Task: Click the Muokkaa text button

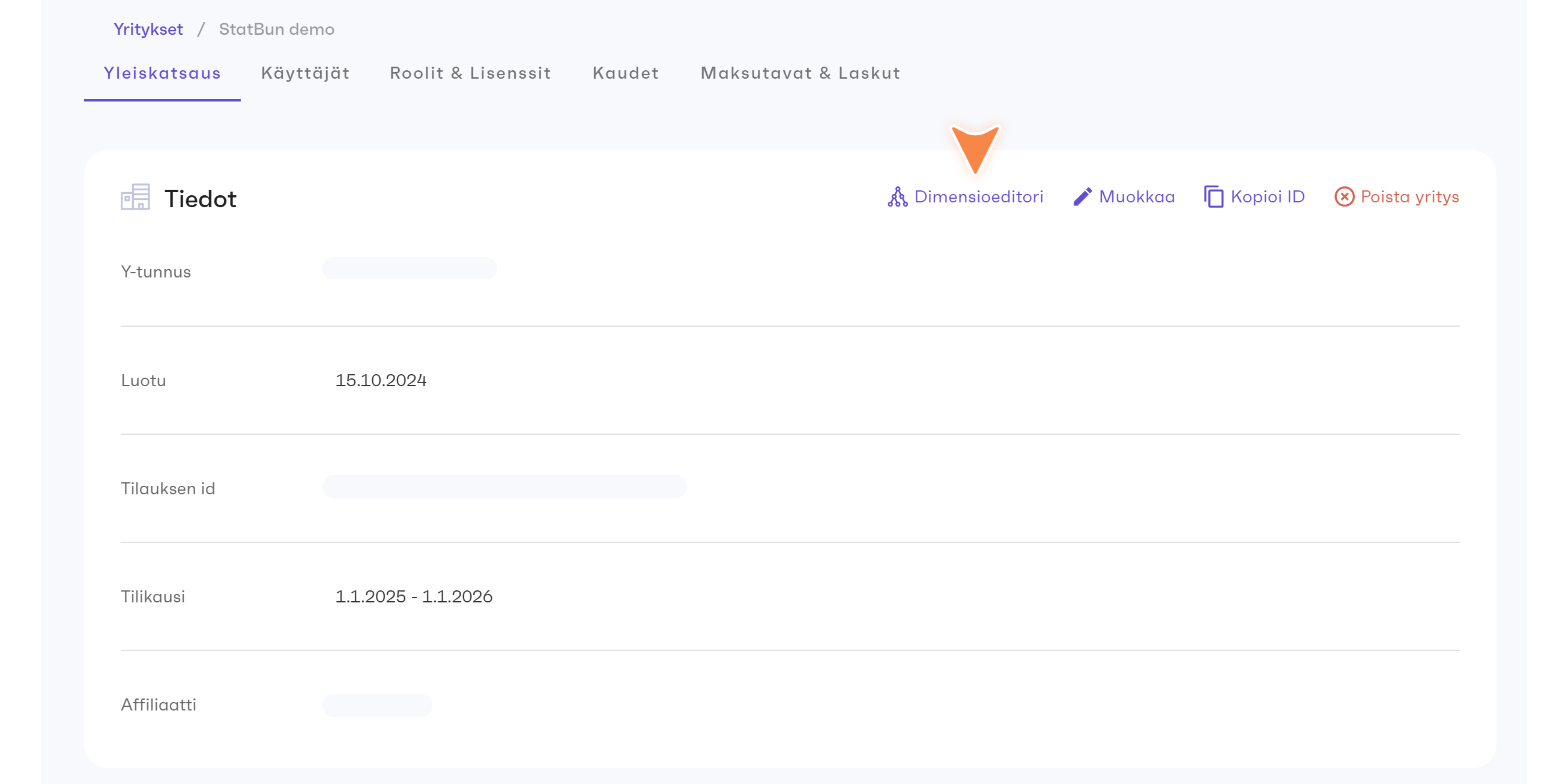Action: coord(1137,197)
